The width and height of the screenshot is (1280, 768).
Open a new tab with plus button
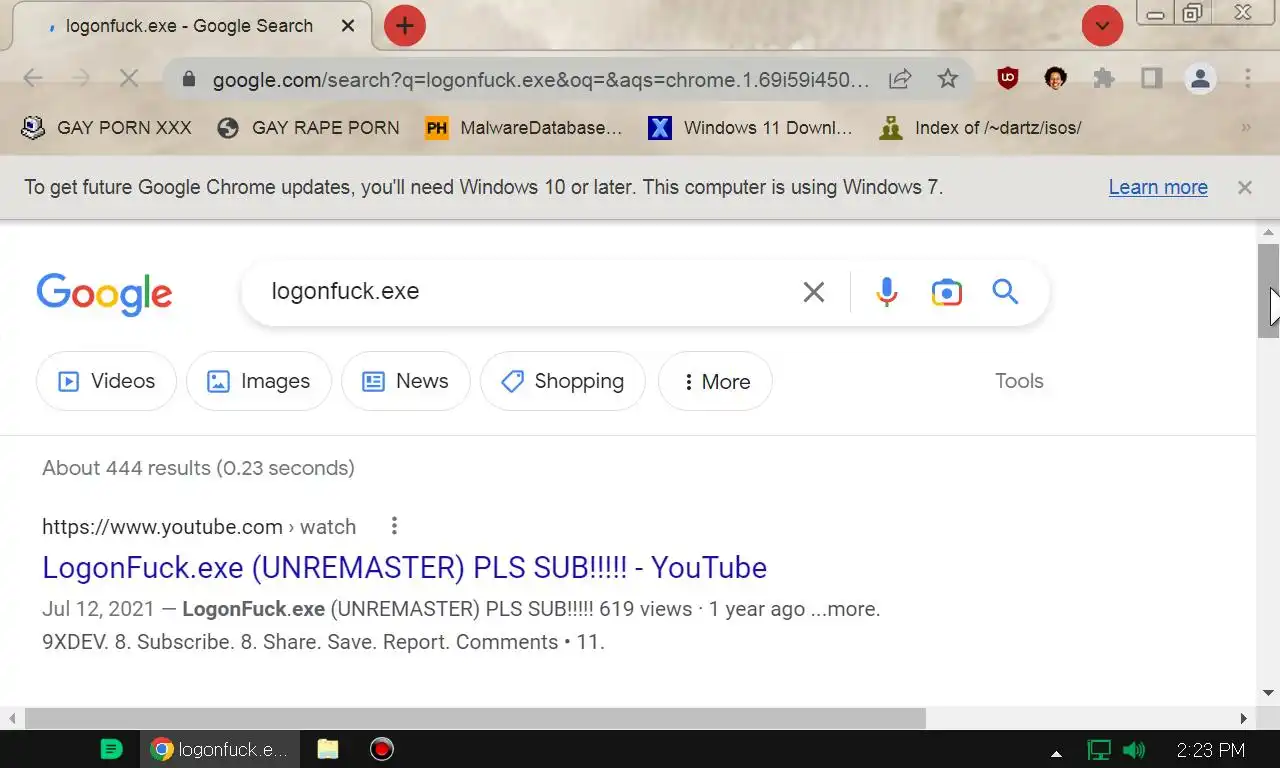tap(404, 26)
